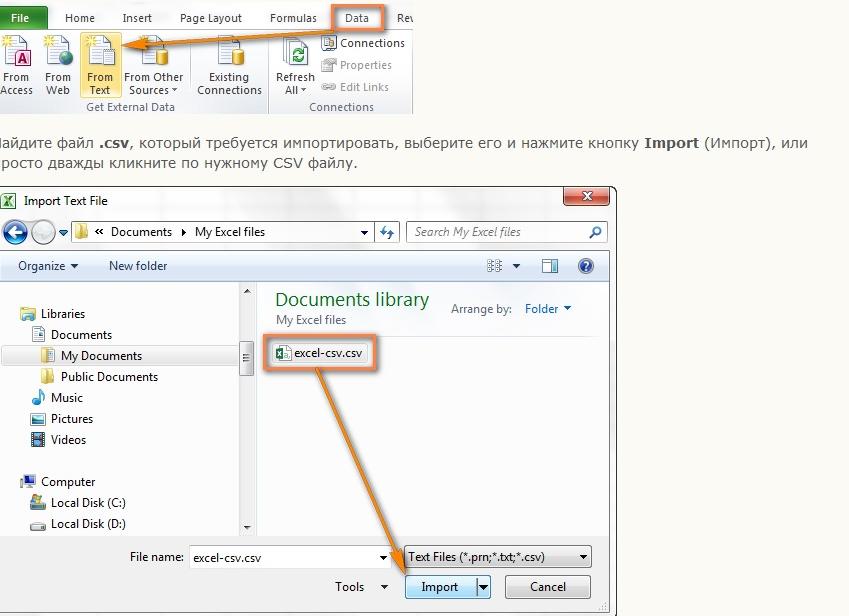Click Documents in the address path
Image resolution: width=849 pixels, height=616 pixels.
(141, 232)
